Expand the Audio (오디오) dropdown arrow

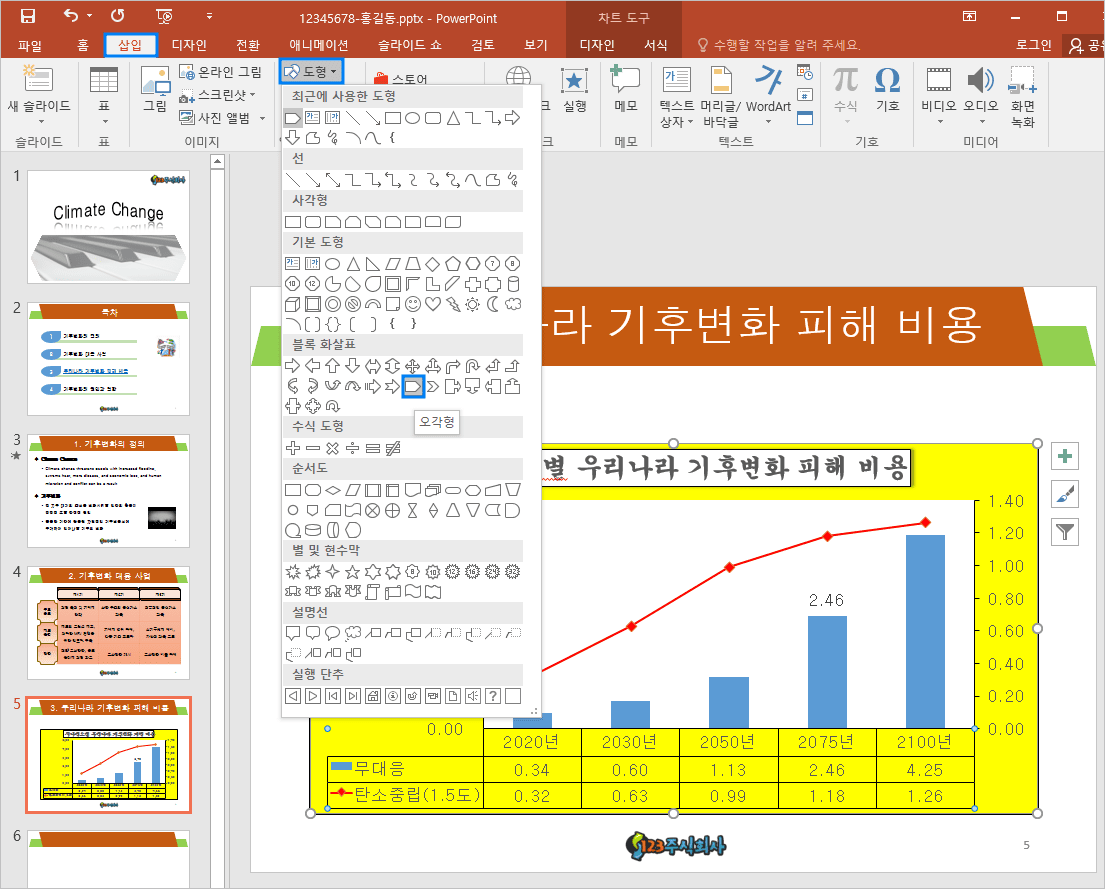[x=981, y=121]
